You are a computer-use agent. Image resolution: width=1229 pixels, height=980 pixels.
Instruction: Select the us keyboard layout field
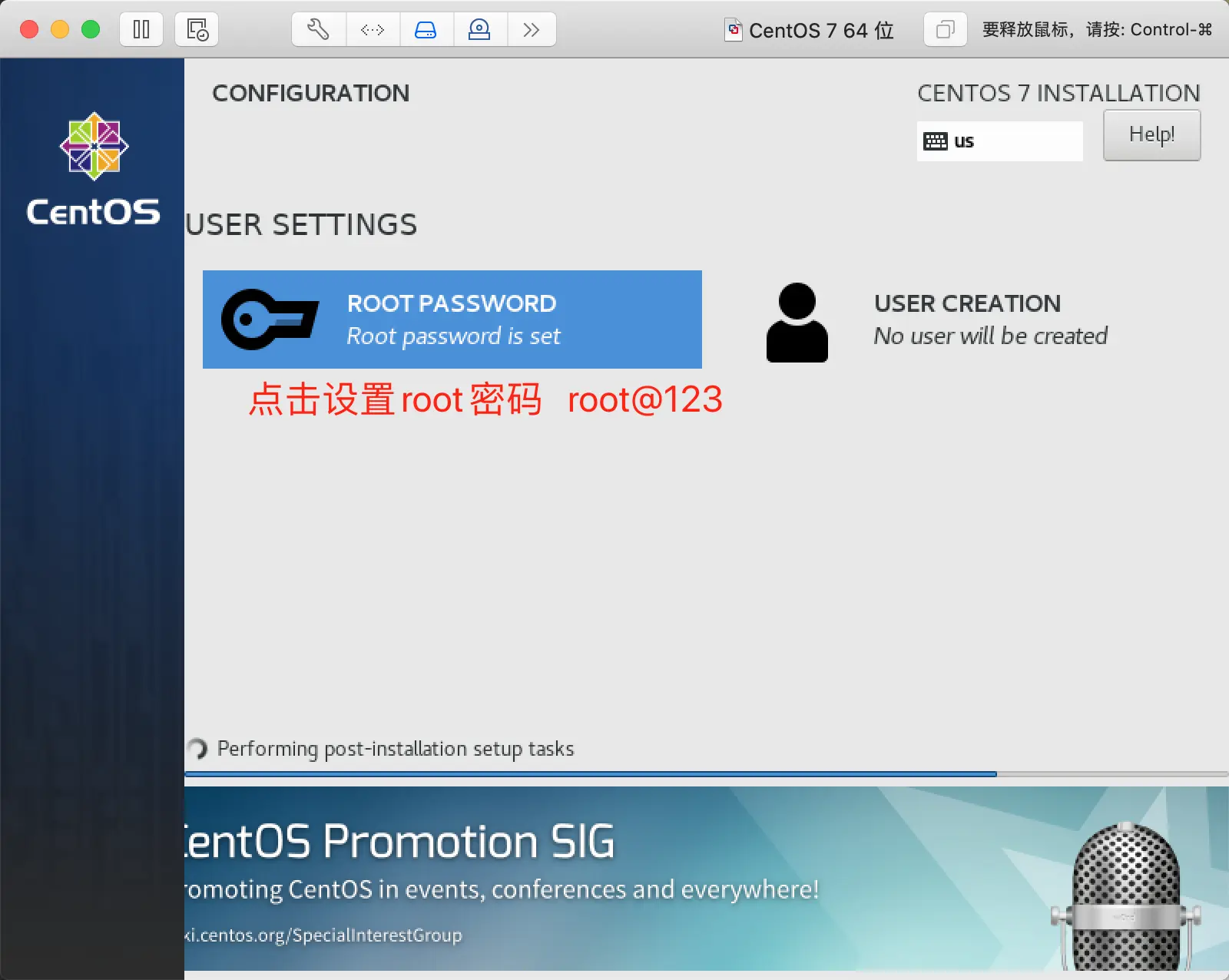pos(999,141)
